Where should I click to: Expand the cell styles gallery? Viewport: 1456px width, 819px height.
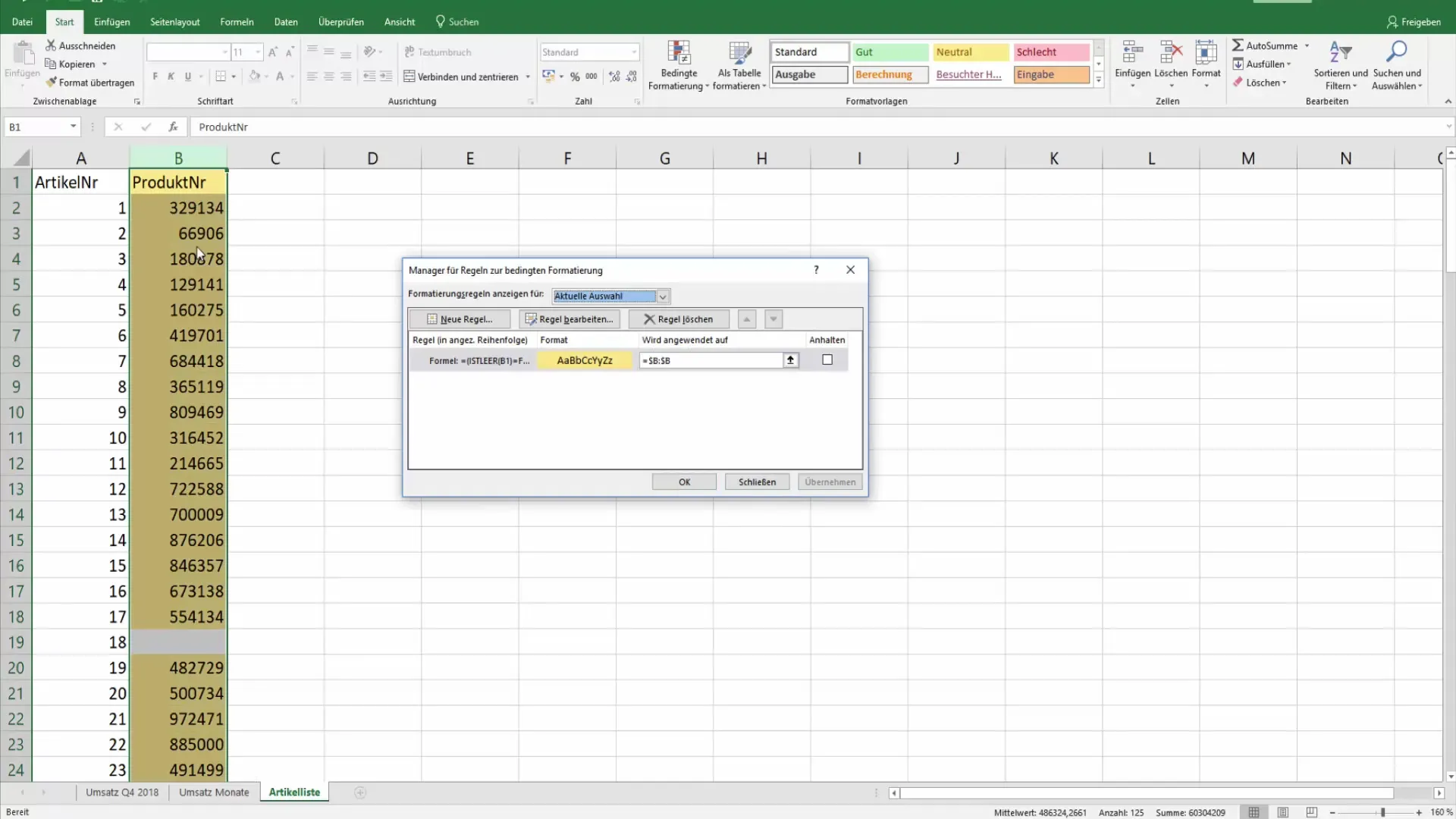[1098, 80]
